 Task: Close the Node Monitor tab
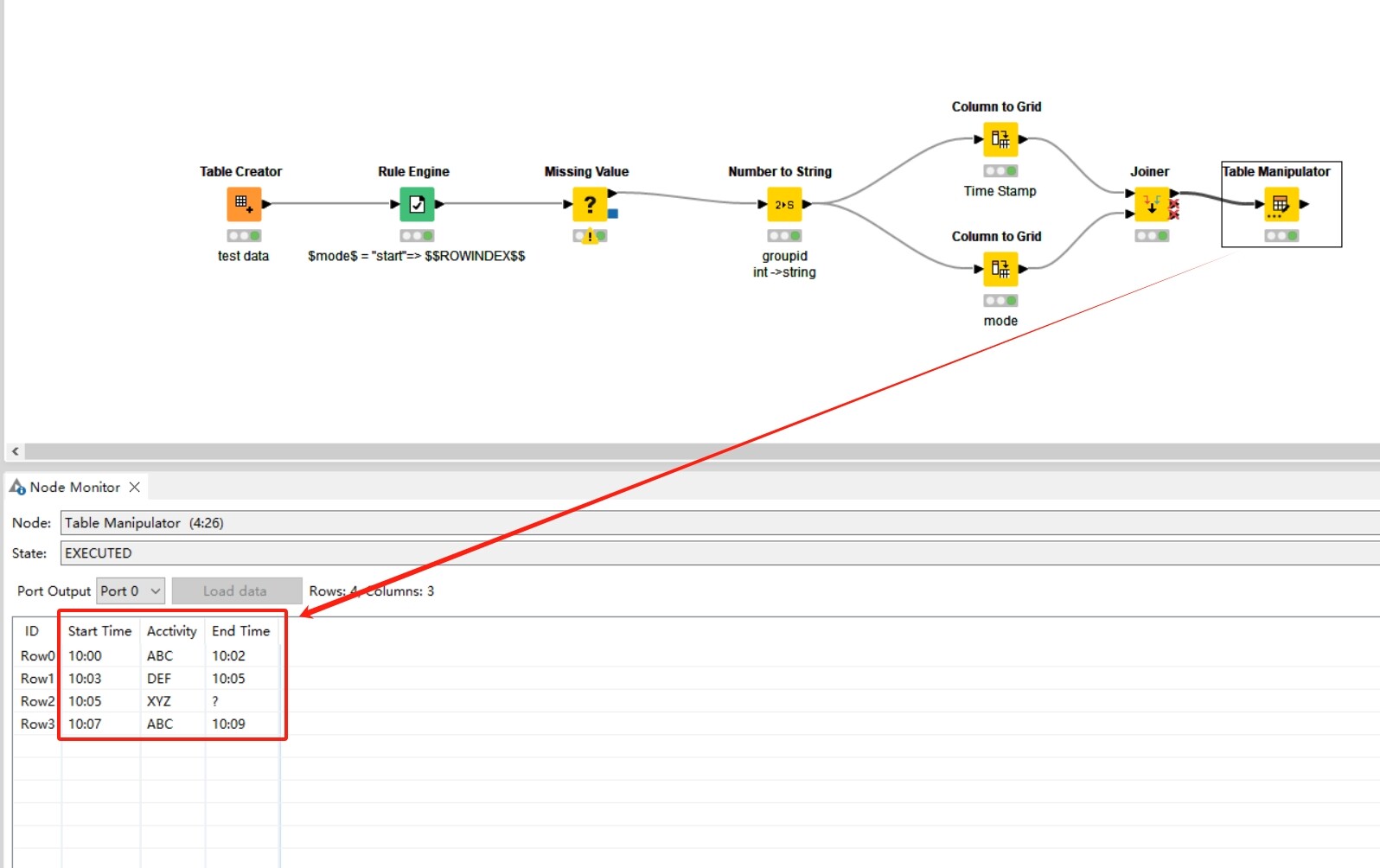135,488
